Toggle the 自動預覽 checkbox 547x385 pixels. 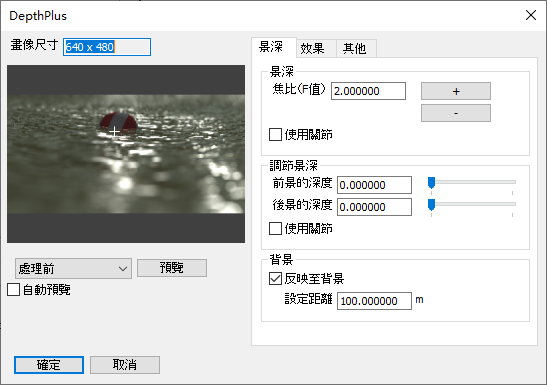[x=13, y=290]
